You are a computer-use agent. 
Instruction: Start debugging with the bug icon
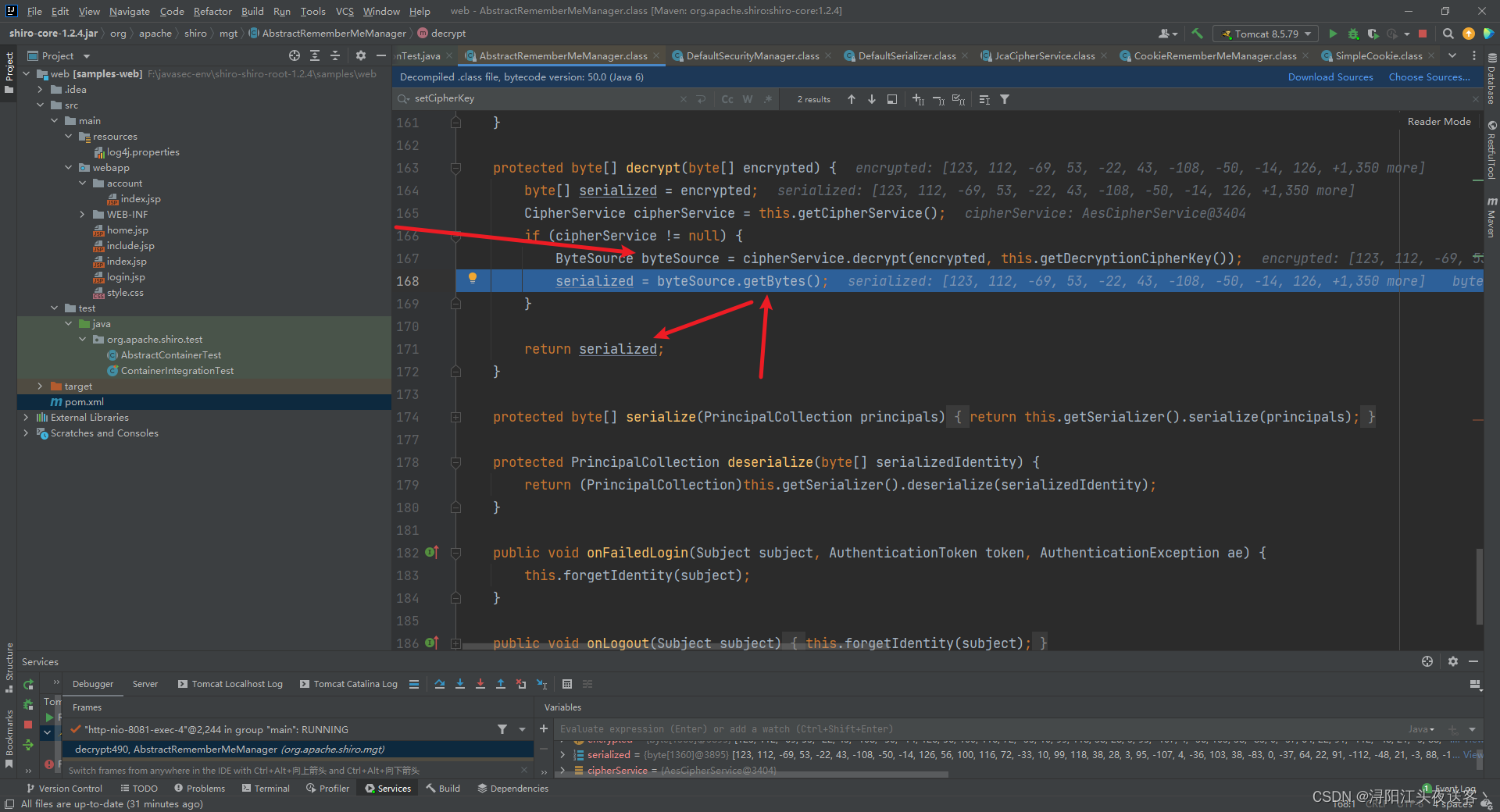(x=1353, y=34)
